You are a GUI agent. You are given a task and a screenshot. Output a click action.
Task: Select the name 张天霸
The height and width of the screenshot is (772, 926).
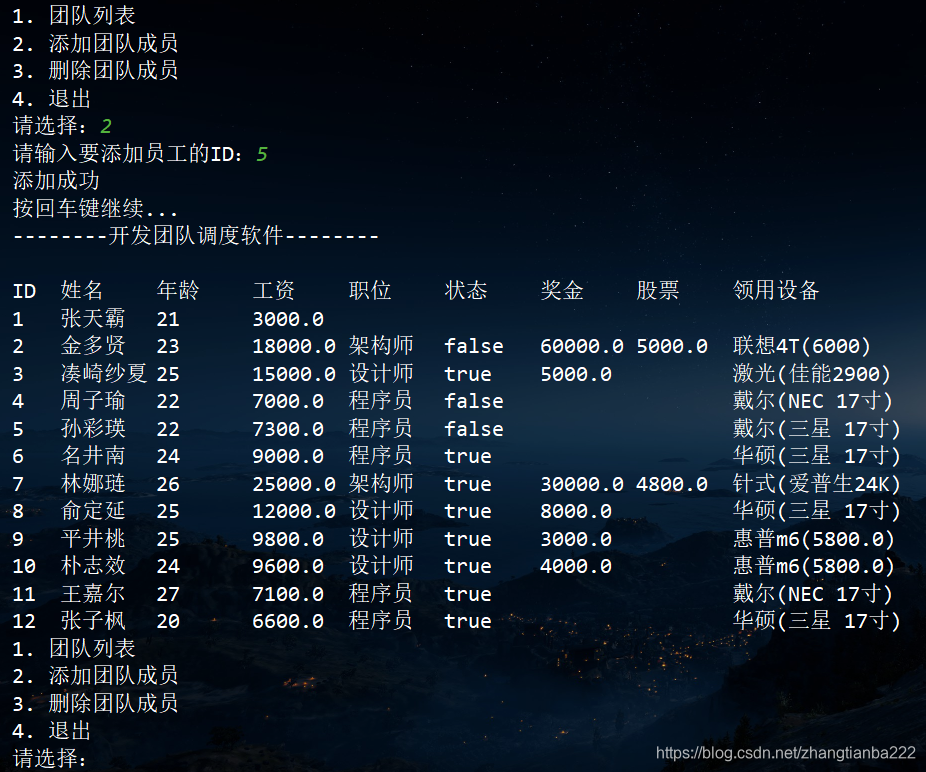[x=93, y=318]
